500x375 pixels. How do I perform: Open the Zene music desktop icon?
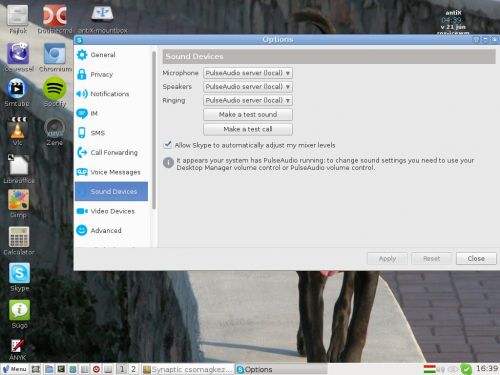pos(54,128)
